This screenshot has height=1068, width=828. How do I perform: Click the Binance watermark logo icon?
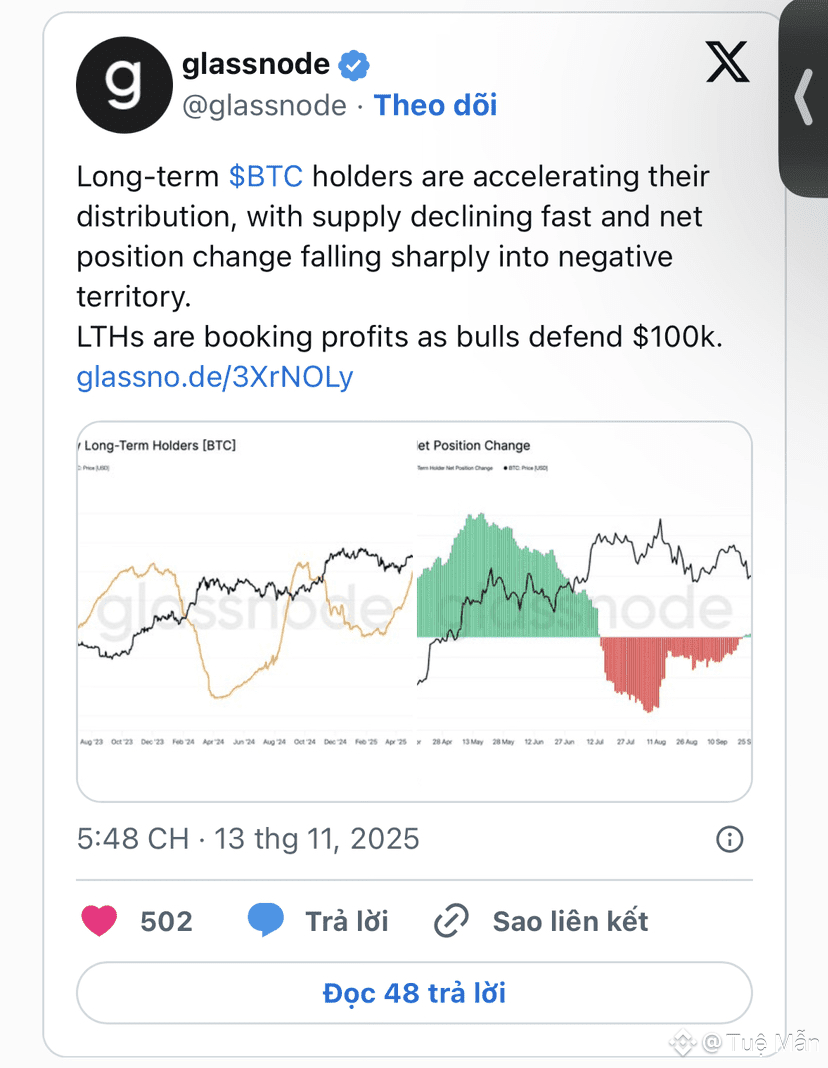(682, 1043)
